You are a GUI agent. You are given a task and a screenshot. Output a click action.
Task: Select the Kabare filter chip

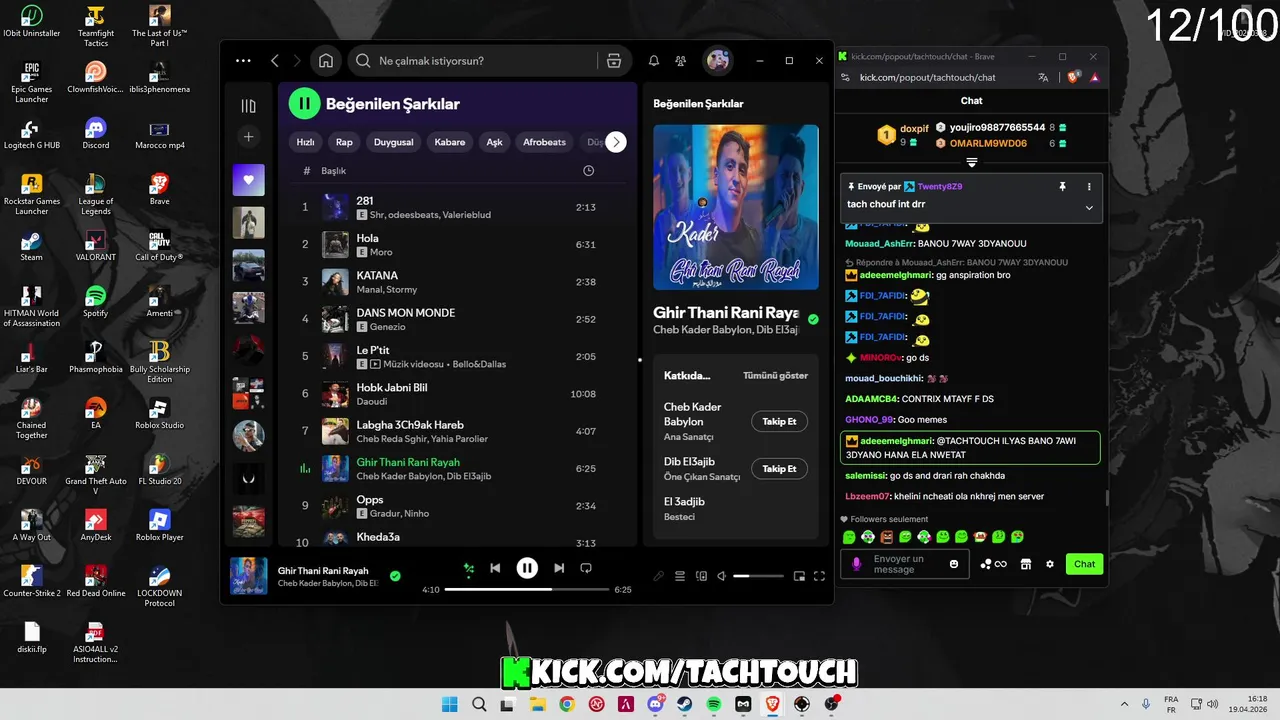[450, 142]
